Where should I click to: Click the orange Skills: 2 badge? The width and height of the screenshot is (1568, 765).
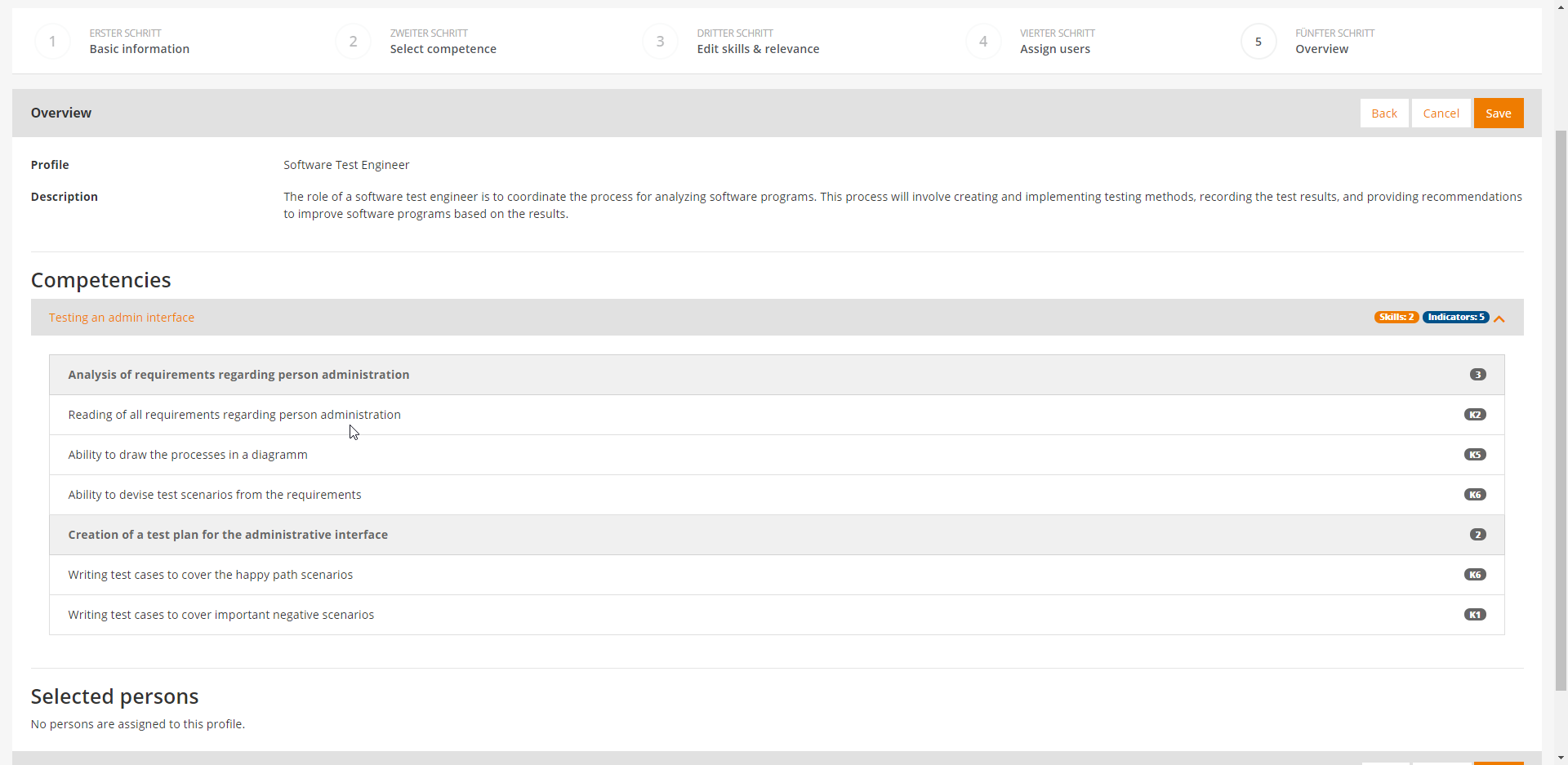1396,318
